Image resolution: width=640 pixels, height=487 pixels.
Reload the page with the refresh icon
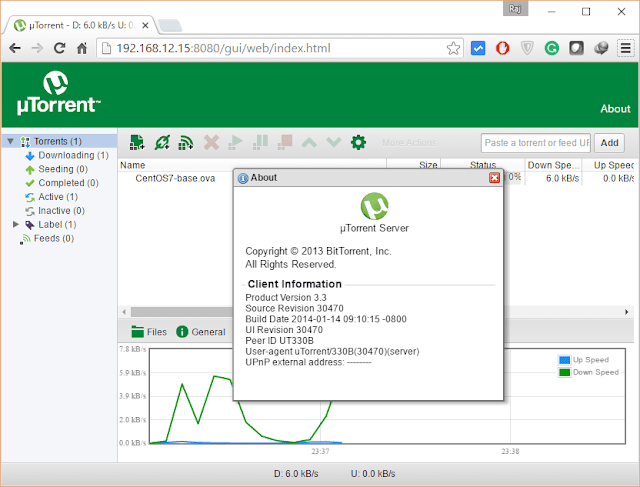pyautogui.click(x=60, y=48)
